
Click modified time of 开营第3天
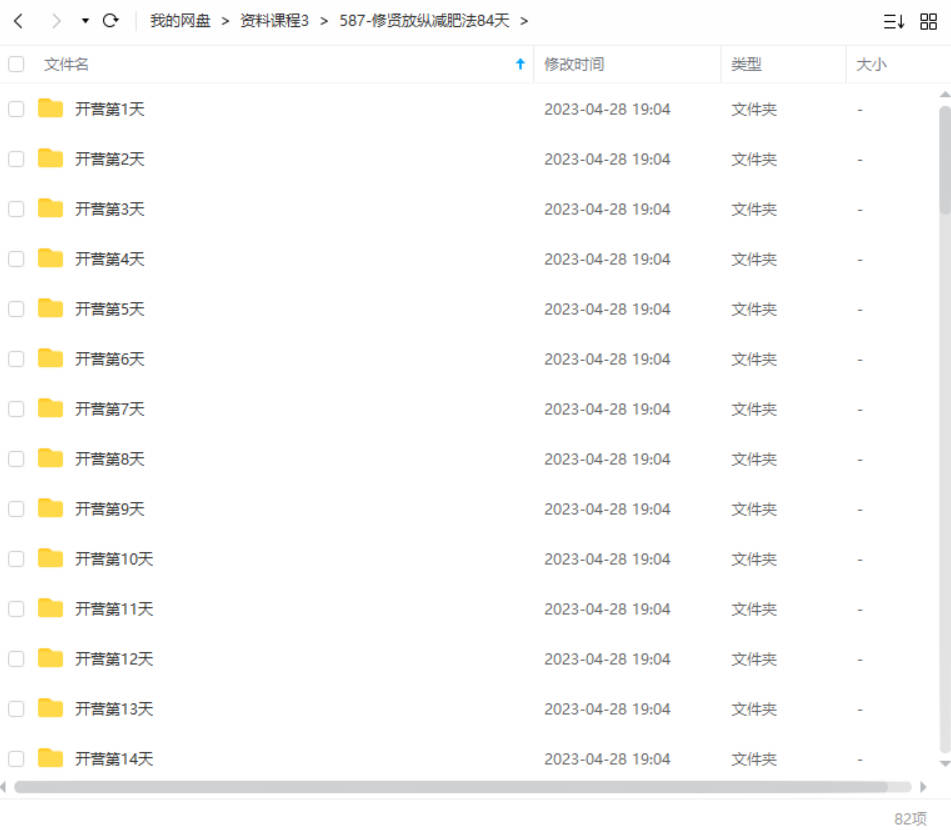point(607,209)
